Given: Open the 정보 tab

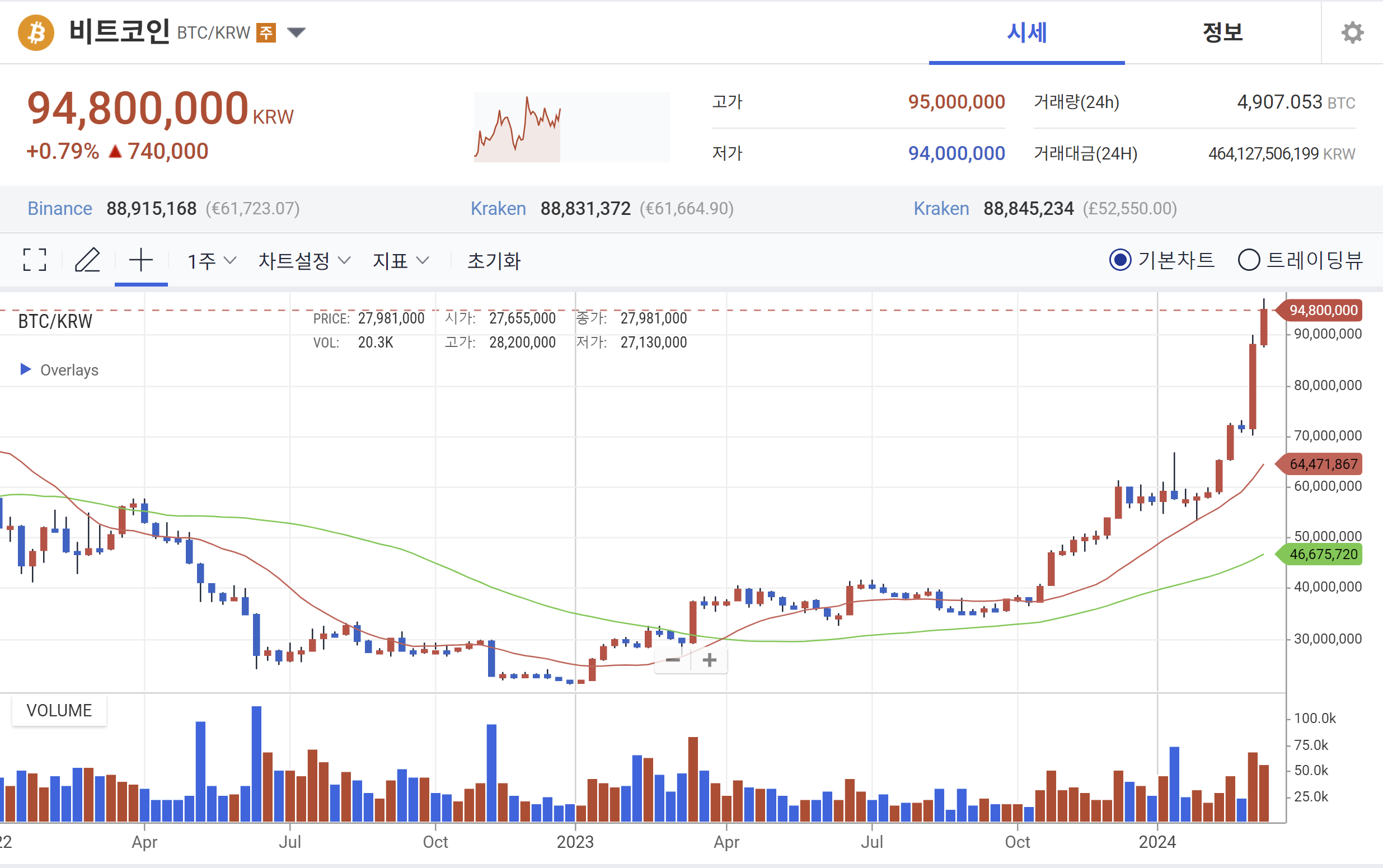Looking at the screenshot, I should (x=1222, y=32).
